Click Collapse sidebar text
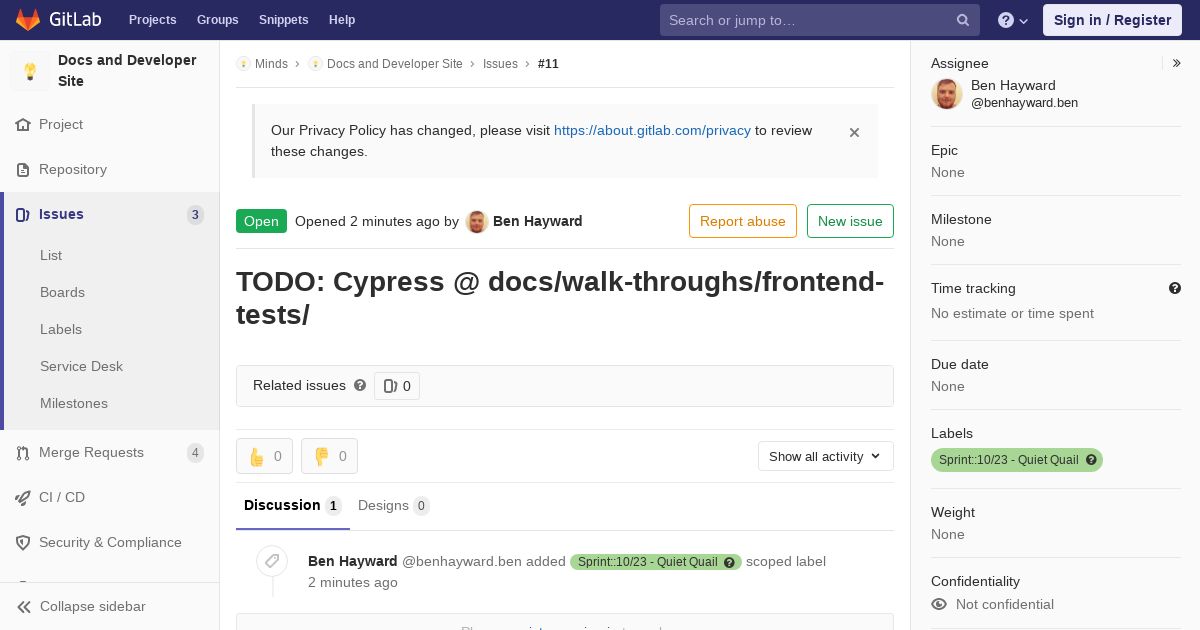This screenshot has width=1200, height=630. coord(93,607)
